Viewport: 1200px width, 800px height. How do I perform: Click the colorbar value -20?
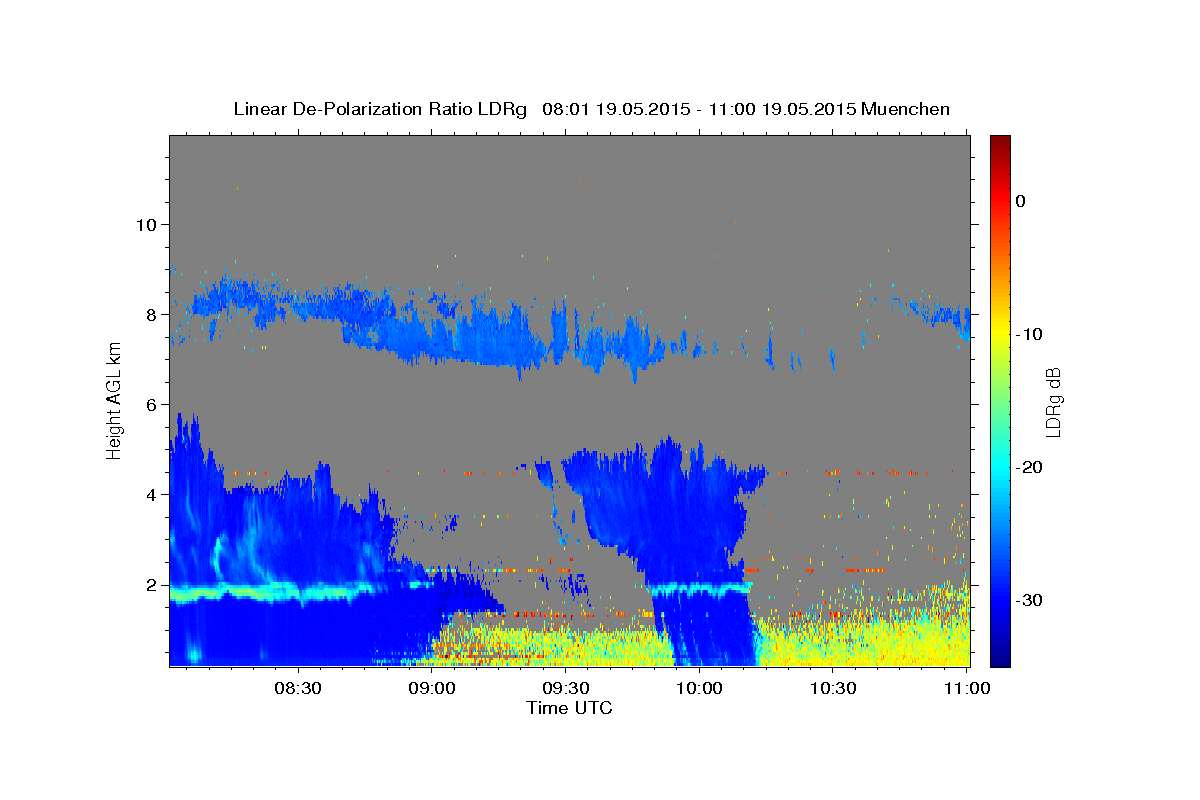click(1029, 467)
